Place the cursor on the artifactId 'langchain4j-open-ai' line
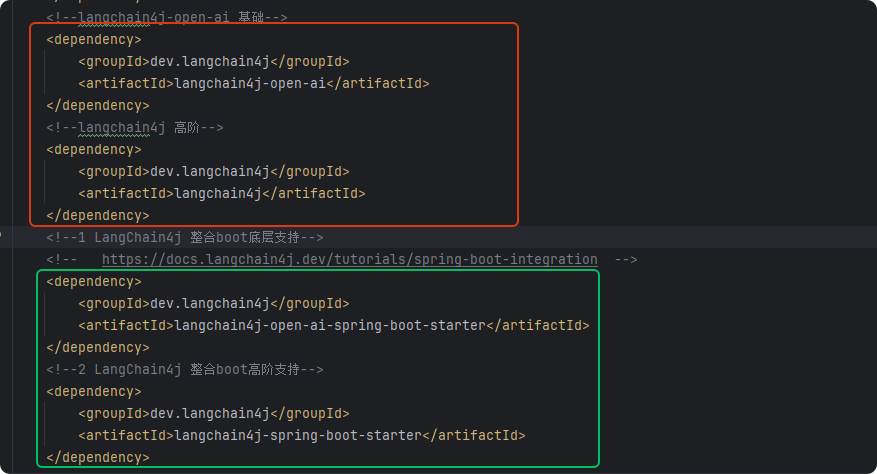877x474 pixels. (254, 83)
